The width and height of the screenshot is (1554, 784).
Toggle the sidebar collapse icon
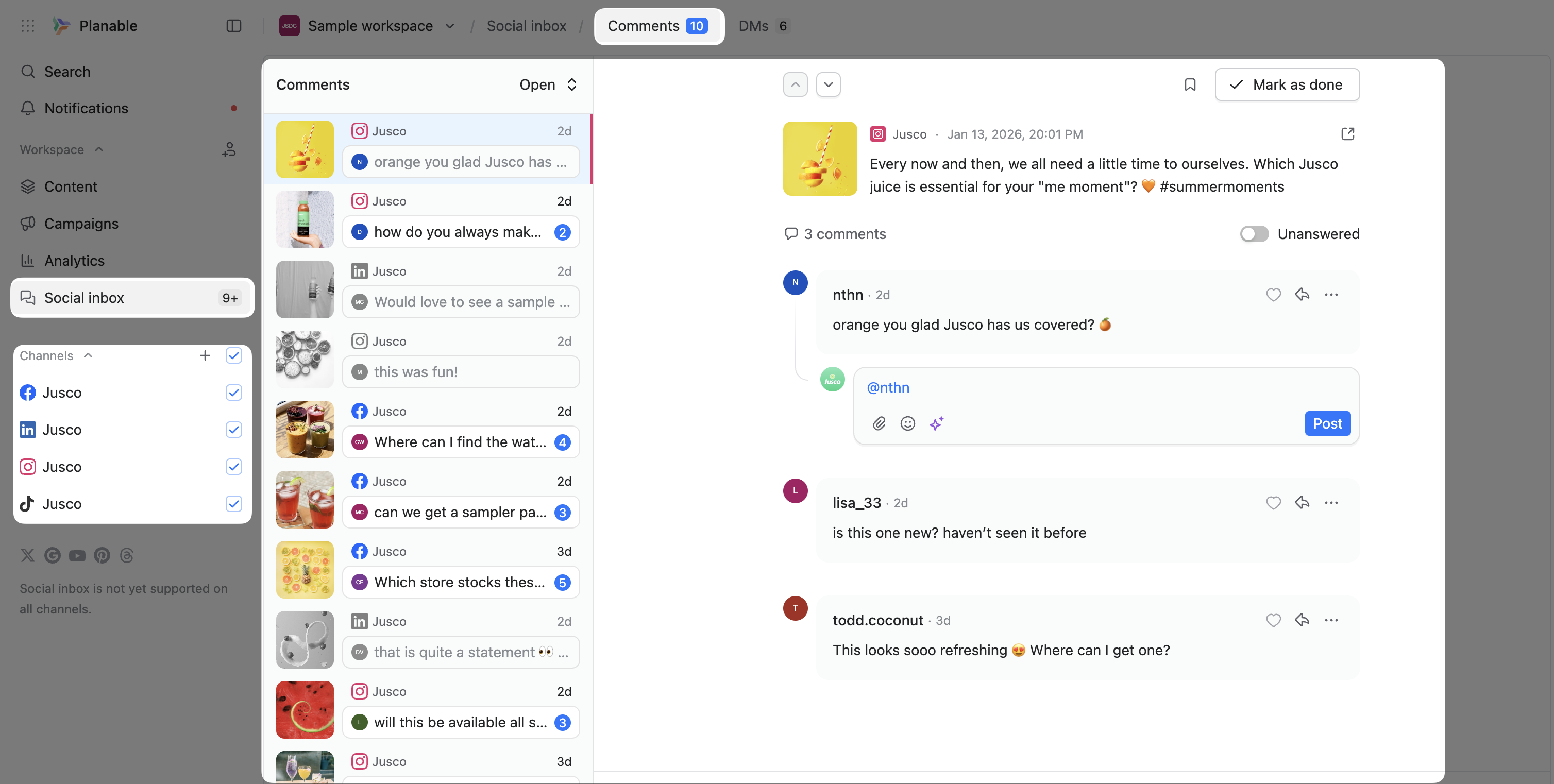233,26
